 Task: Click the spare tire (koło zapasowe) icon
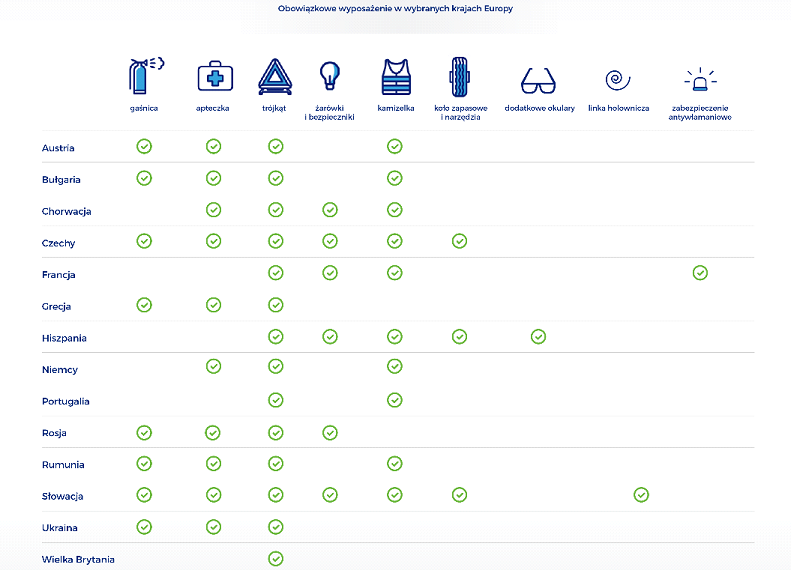459,77
